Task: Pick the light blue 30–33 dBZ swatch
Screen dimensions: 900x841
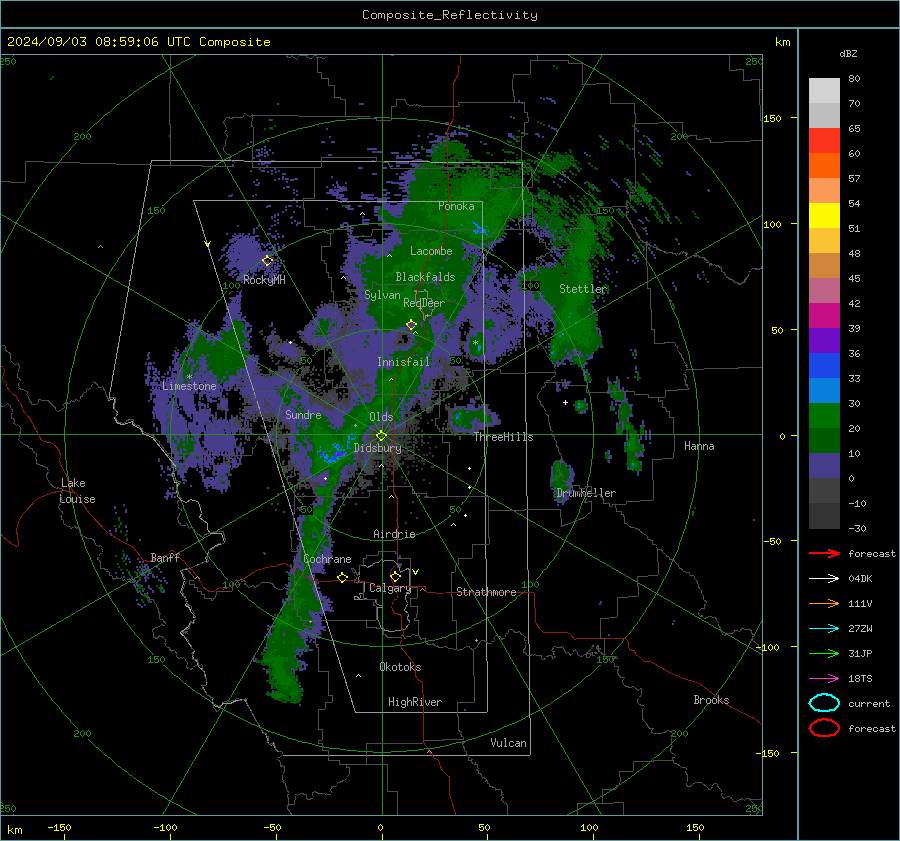Action: click(x=824, y=390)
